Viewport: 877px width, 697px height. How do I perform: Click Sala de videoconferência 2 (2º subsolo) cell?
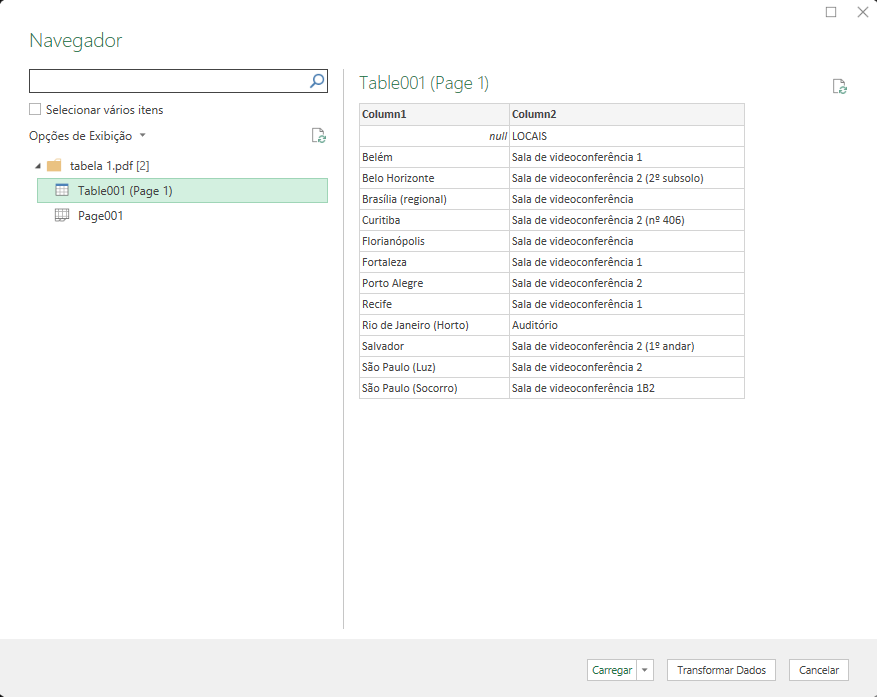pyautogui.click(x=626, y=178)
